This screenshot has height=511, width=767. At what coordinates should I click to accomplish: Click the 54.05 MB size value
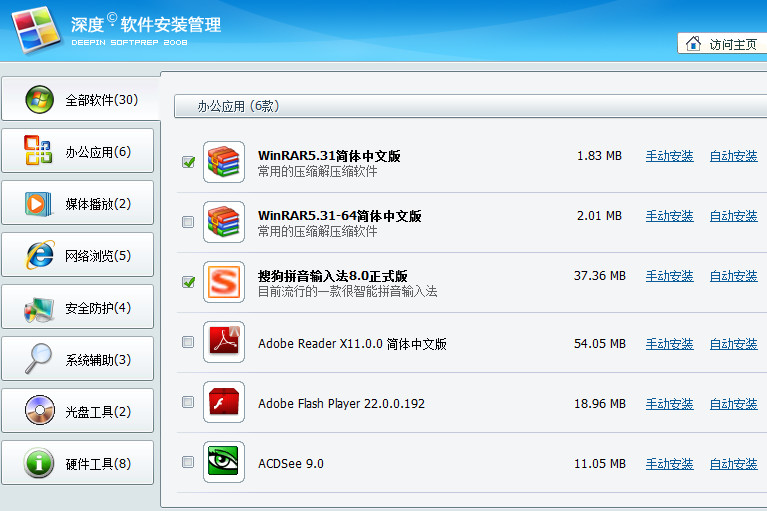600,344
